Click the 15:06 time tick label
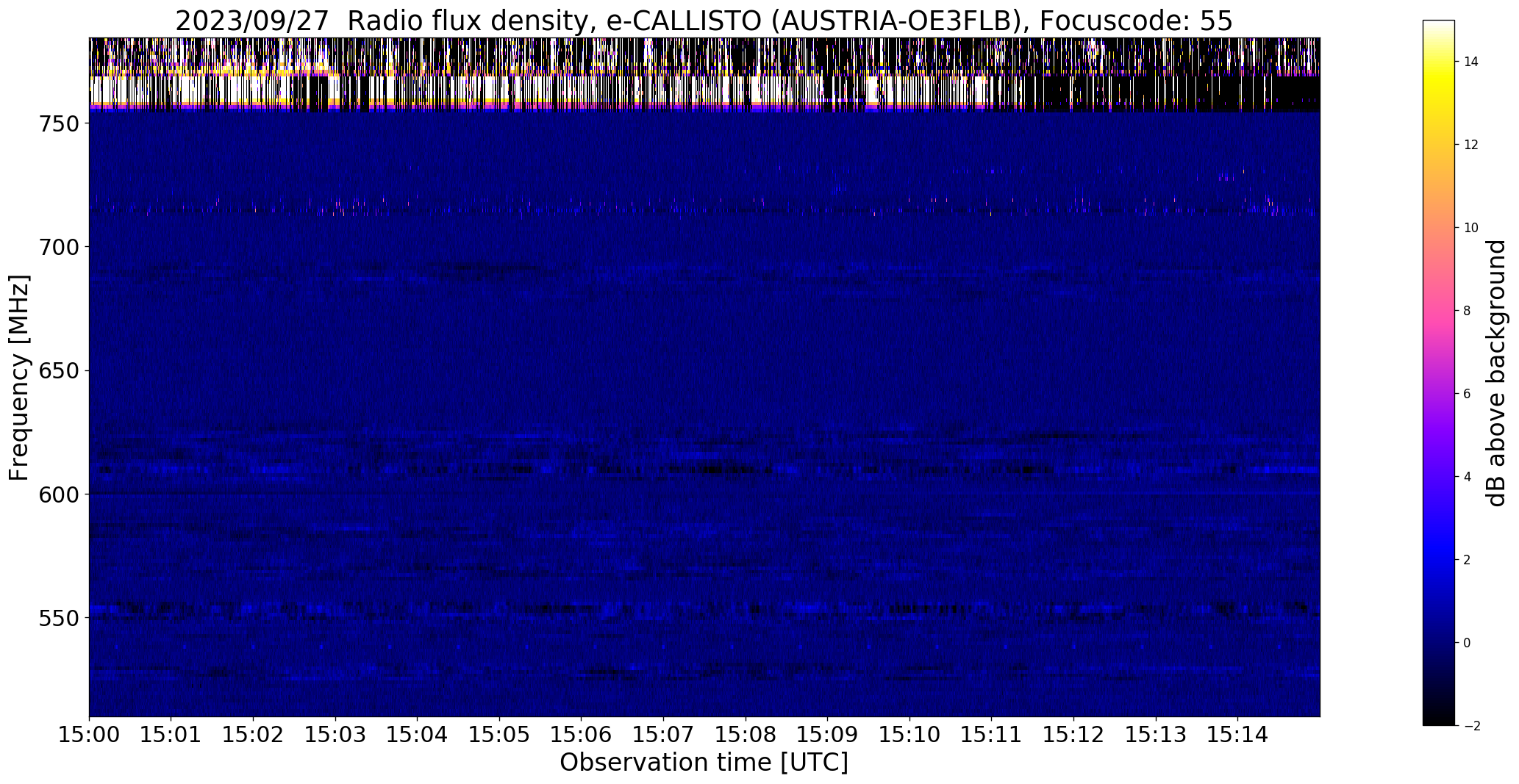This screenshot has height=784, width=1519. click(x=582, y=736)
